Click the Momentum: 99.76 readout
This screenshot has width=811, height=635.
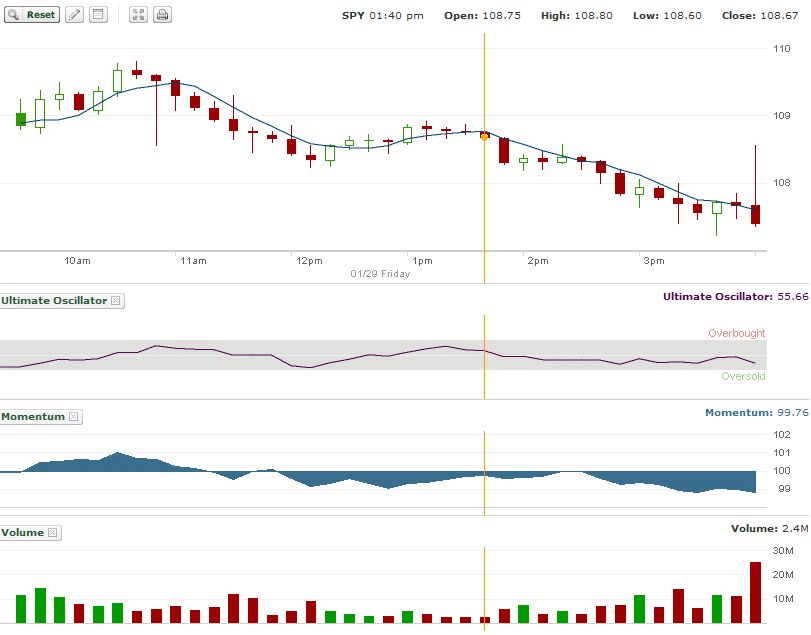(757, 412)
